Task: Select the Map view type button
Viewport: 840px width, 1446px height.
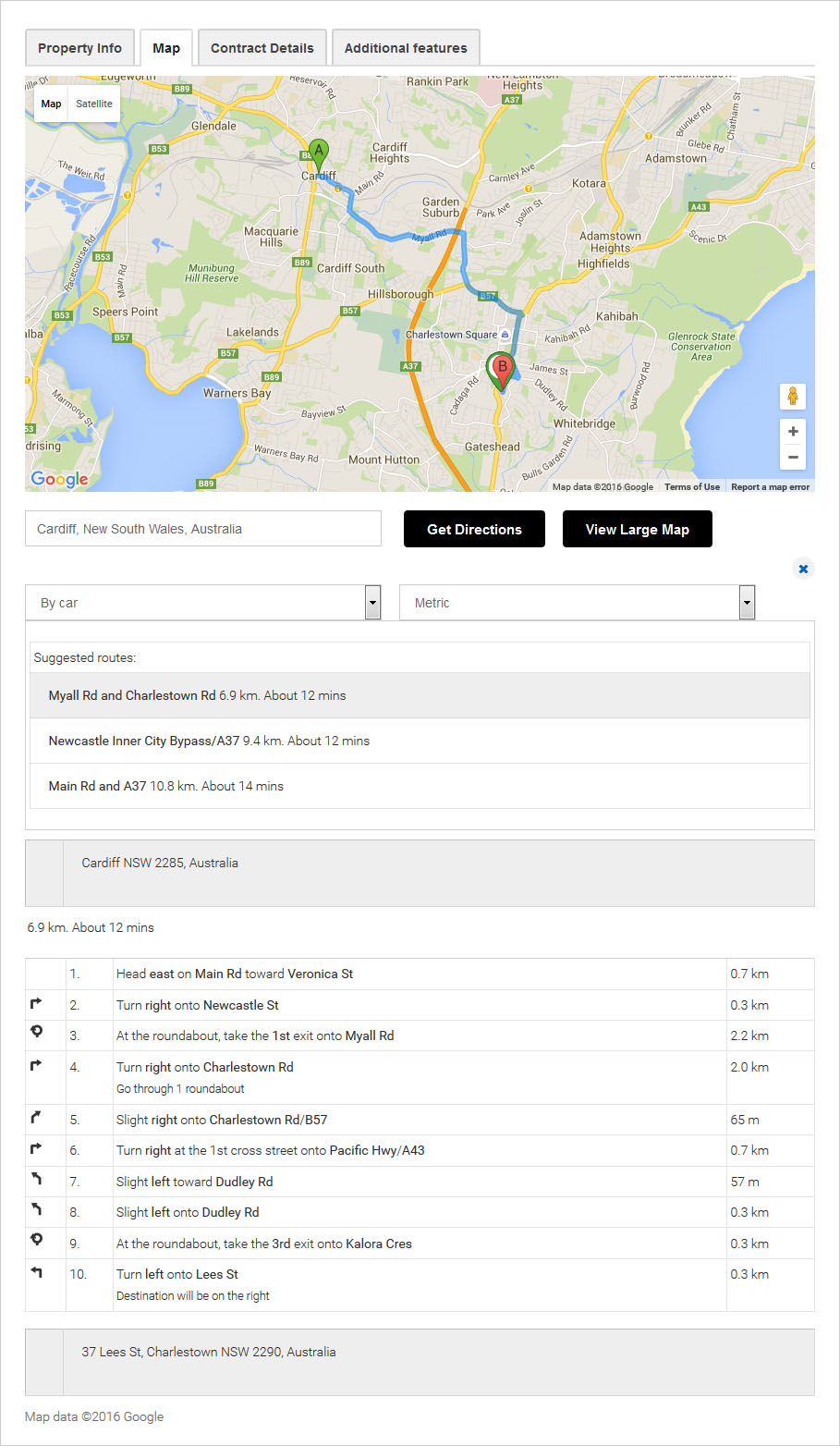Action: point(52,104)
